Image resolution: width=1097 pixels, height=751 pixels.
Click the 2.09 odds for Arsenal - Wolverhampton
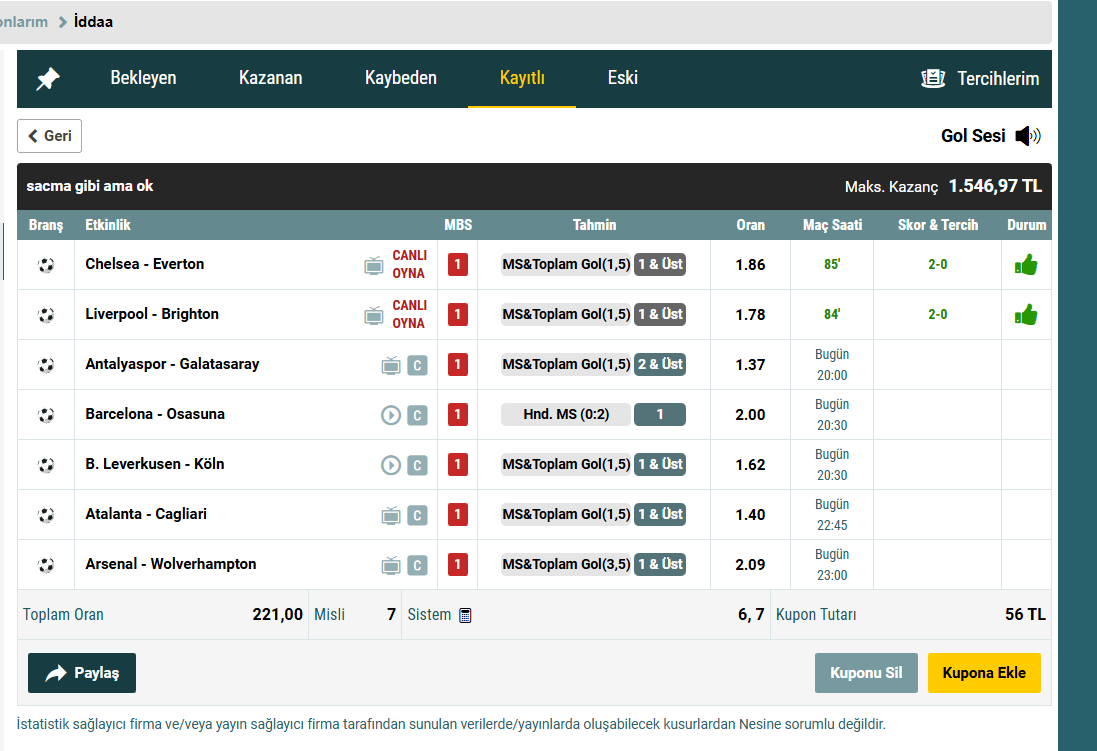point(750,564)
